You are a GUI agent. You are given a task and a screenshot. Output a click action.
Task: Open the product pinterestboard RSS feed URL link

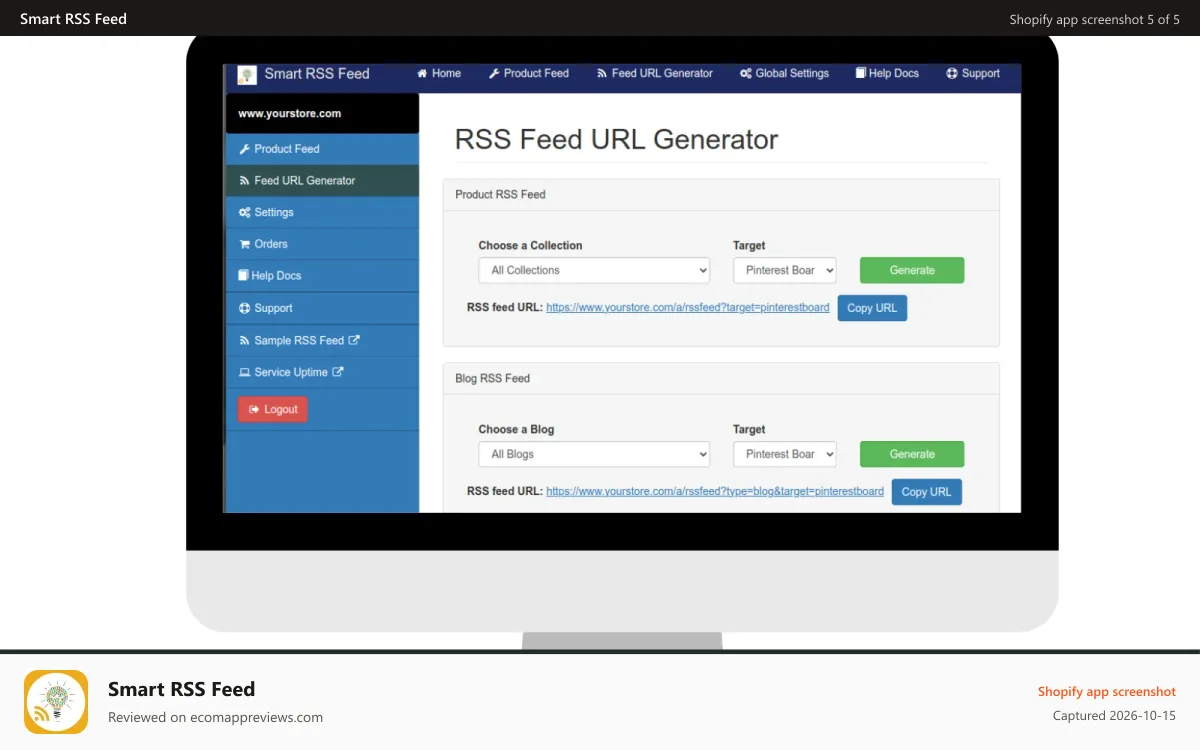click(x=688, y=308)
